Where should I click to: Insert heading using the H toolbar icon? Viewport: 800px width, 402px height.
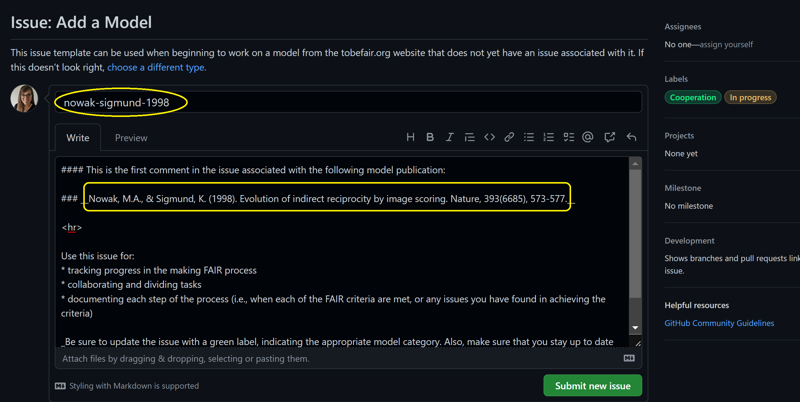click(410, 137)
